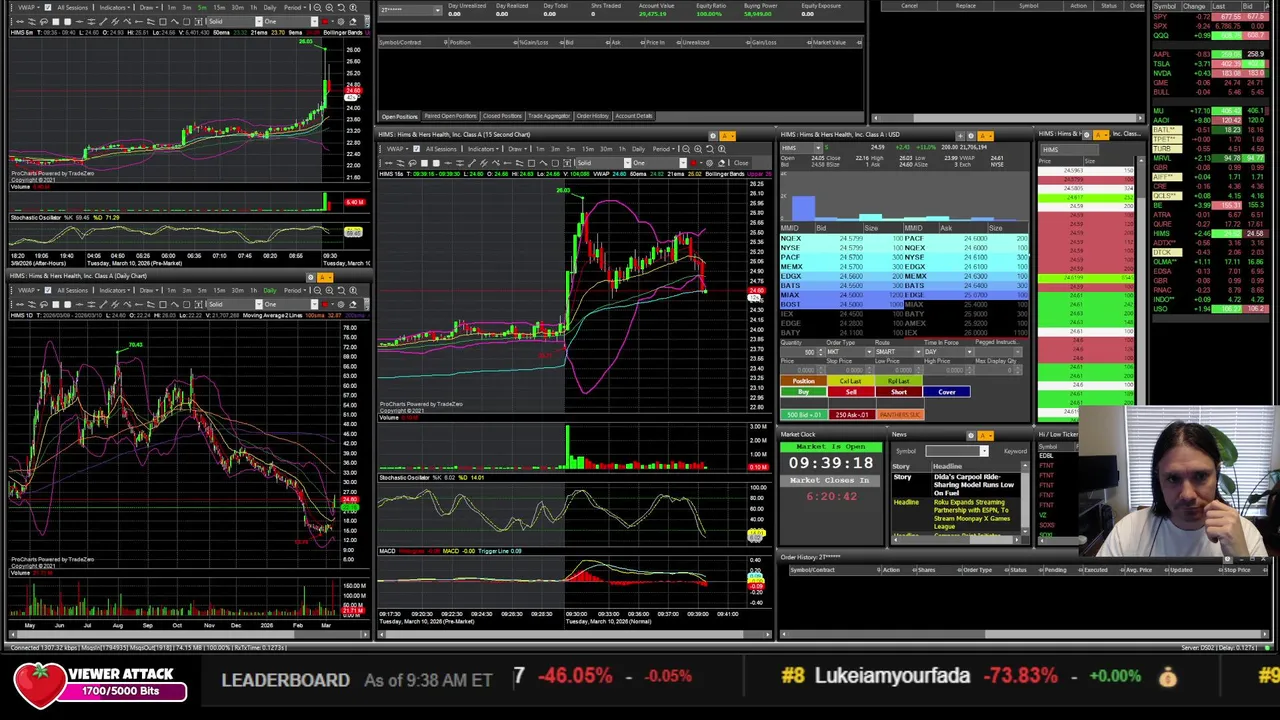Click the Rpl Last button
This screenshot has height=720, width=1280.
pos(899,381)
